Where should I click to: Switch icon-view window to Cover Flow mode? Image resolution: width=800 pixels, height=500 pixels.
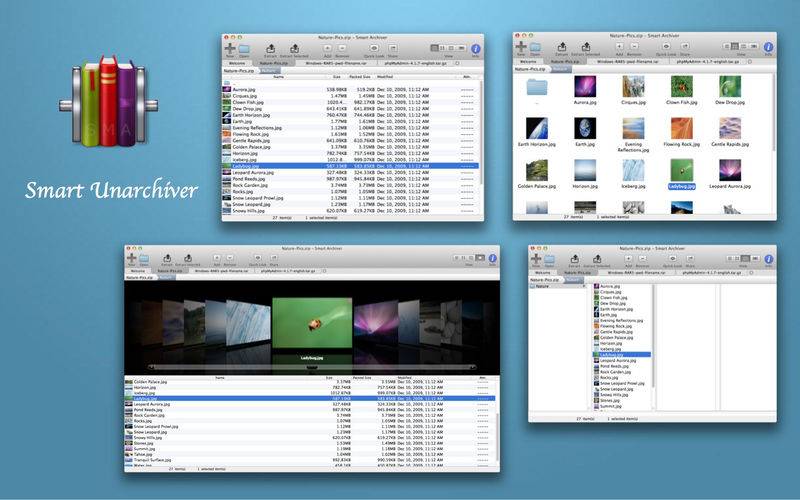pyautogui.click(x=753, y=46)
